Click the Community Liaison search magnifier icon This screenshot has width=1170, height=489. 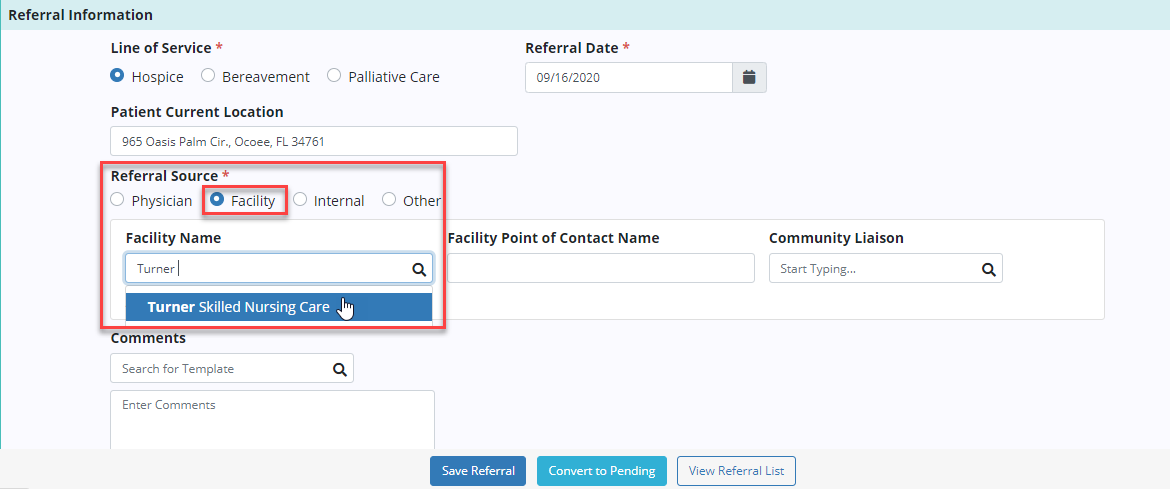988,269
